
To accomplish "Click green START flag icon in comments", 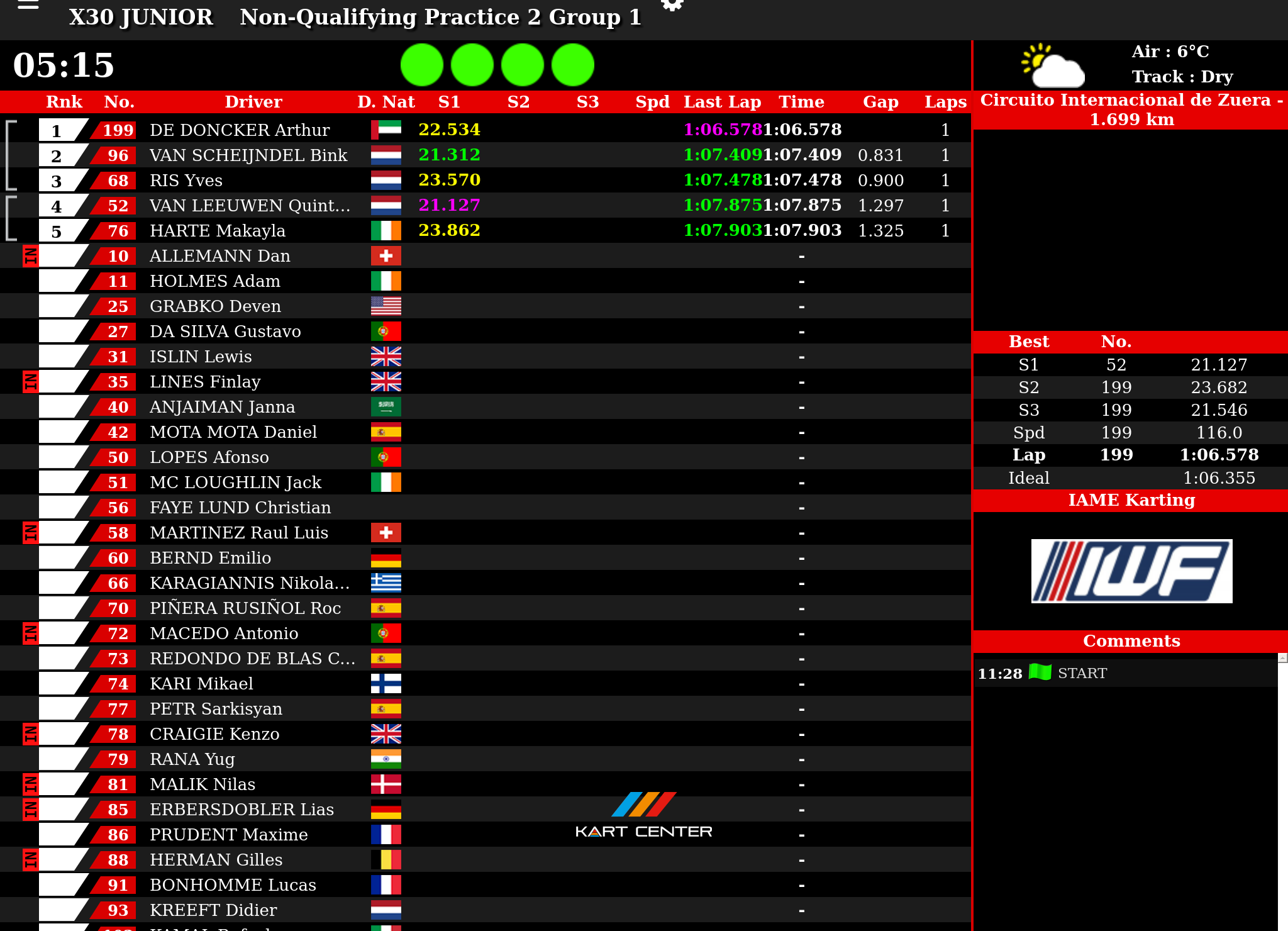I will (1040, 672).
